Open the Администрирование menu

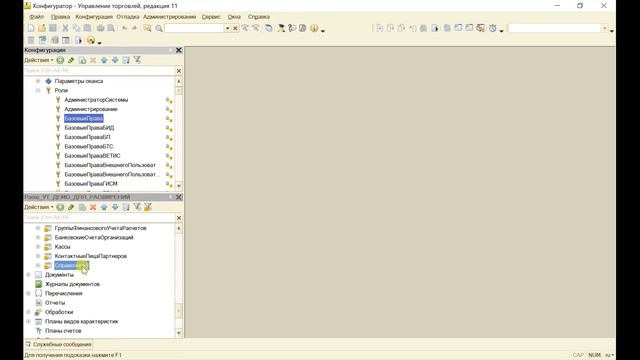(x=169, y=17)
